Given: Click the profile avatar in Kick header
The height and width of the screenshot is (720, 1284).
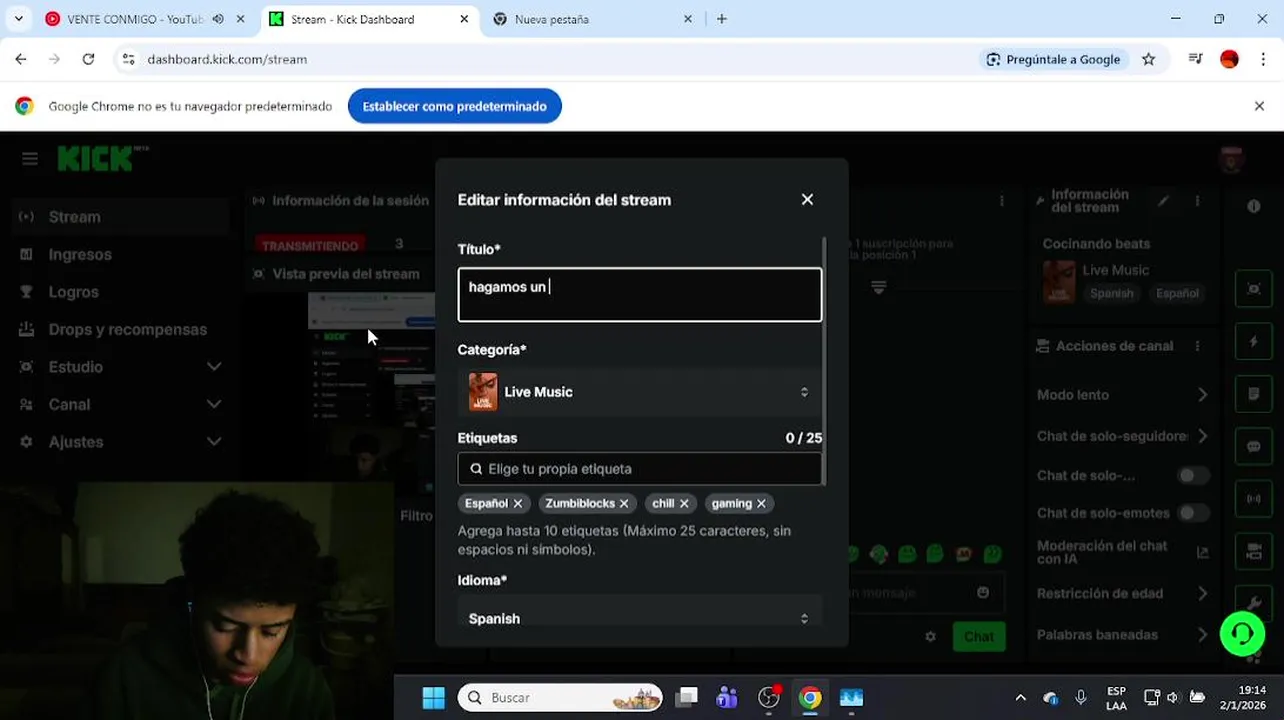Looking at the screenshot, I should pos(1231,159).
